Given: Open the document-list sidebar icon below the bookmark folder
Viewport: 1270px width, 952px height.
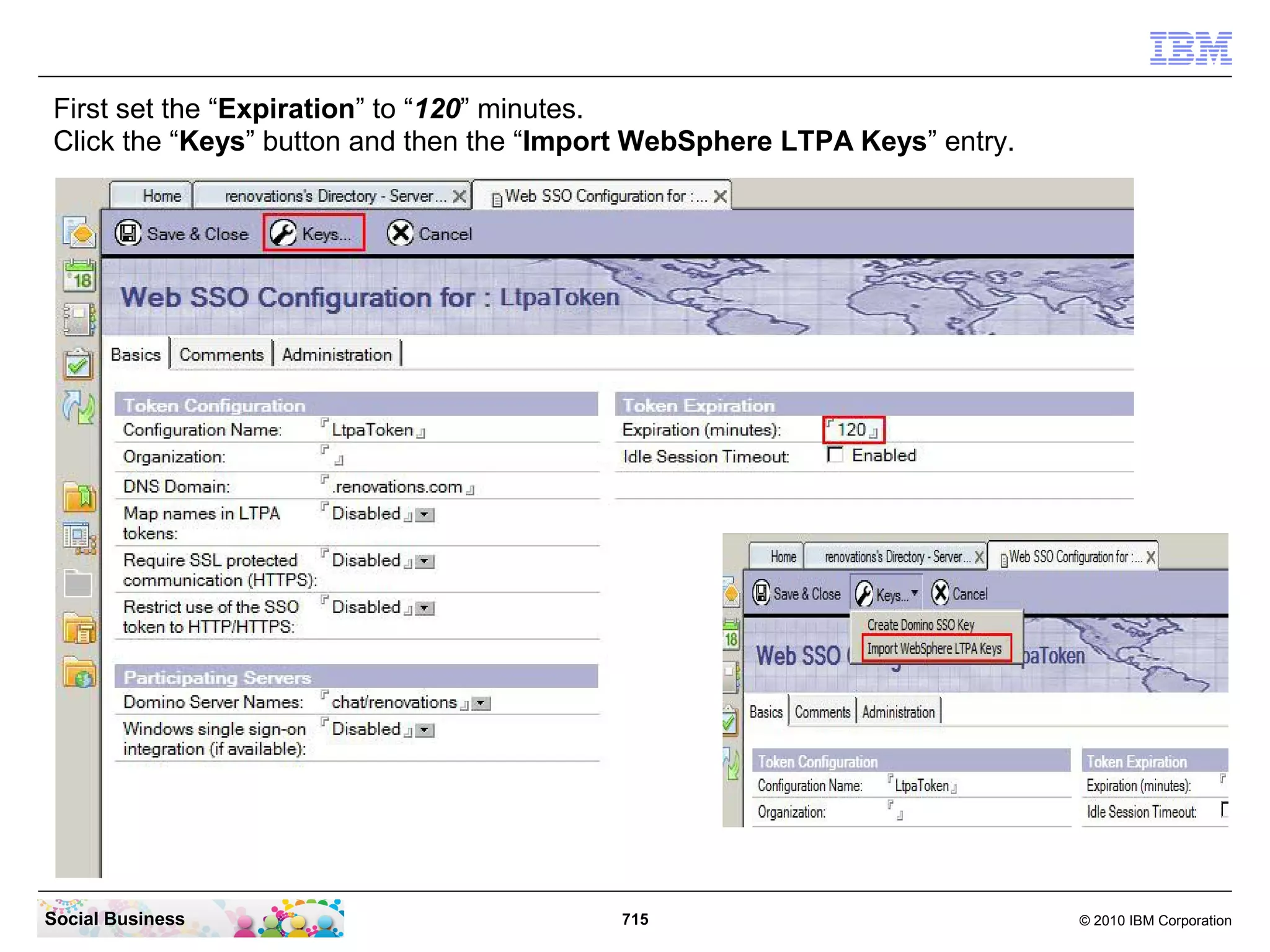Looking at the screenshot, I should 79,537.
